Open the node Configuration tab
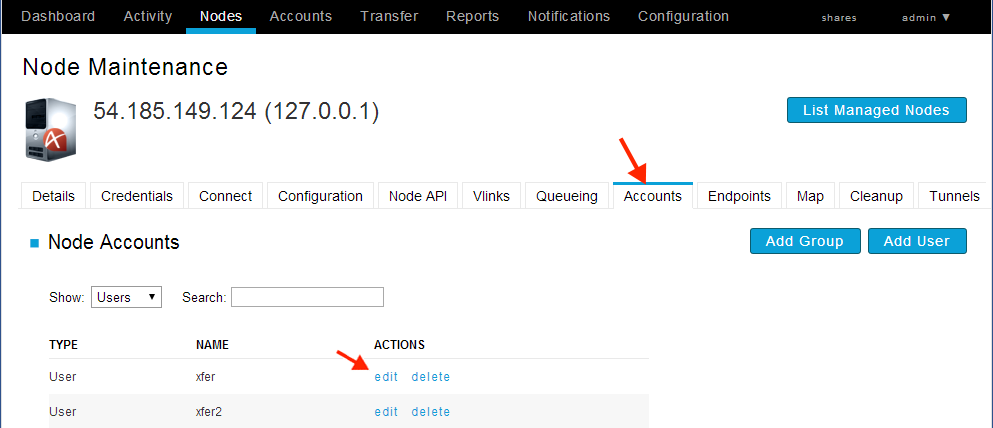This screenshot has width=993, height=428. point(320,196)
